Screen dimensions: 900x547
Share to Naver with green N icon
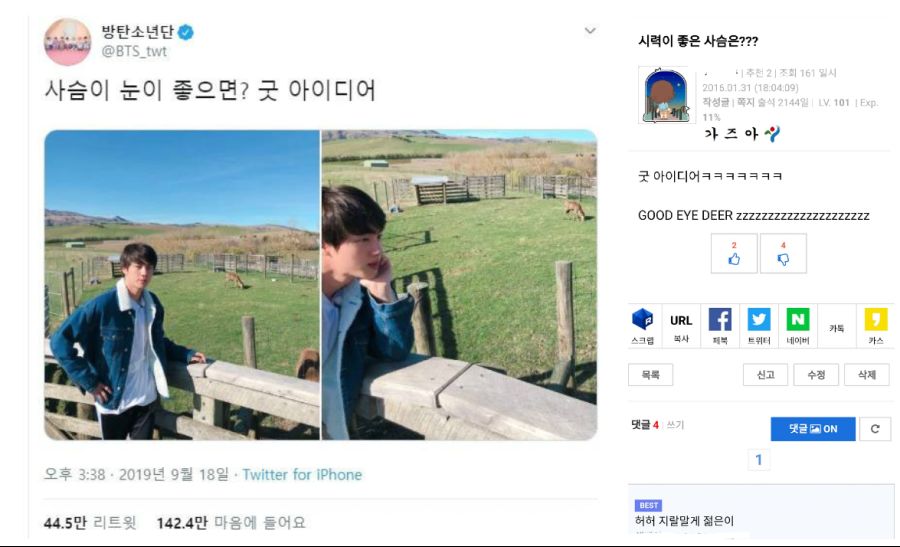tap(798, 326)
